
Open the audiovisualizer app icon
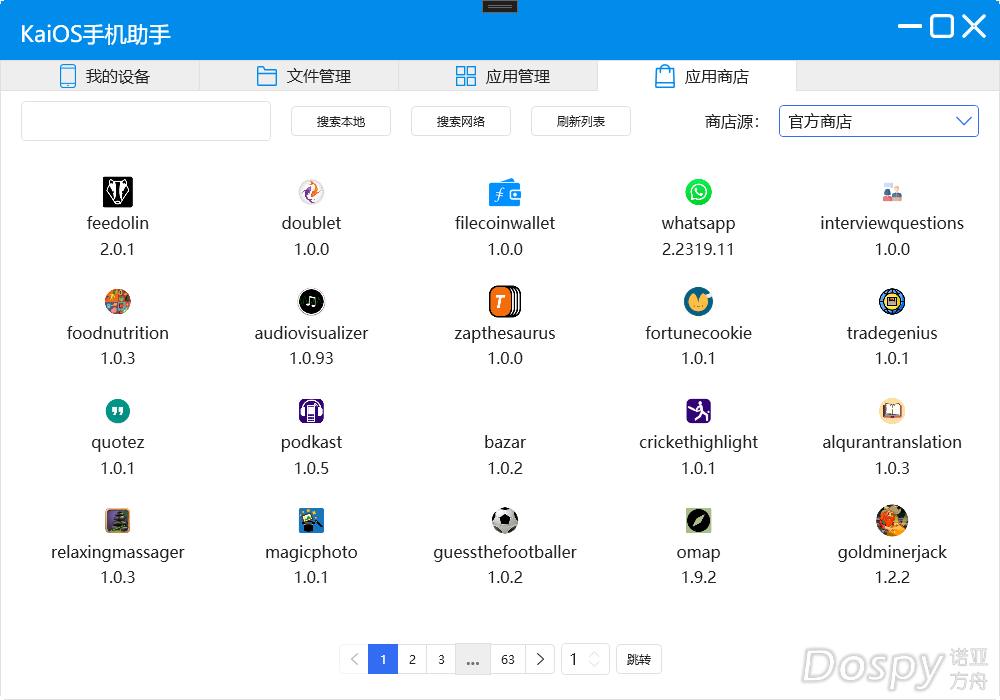311,302
